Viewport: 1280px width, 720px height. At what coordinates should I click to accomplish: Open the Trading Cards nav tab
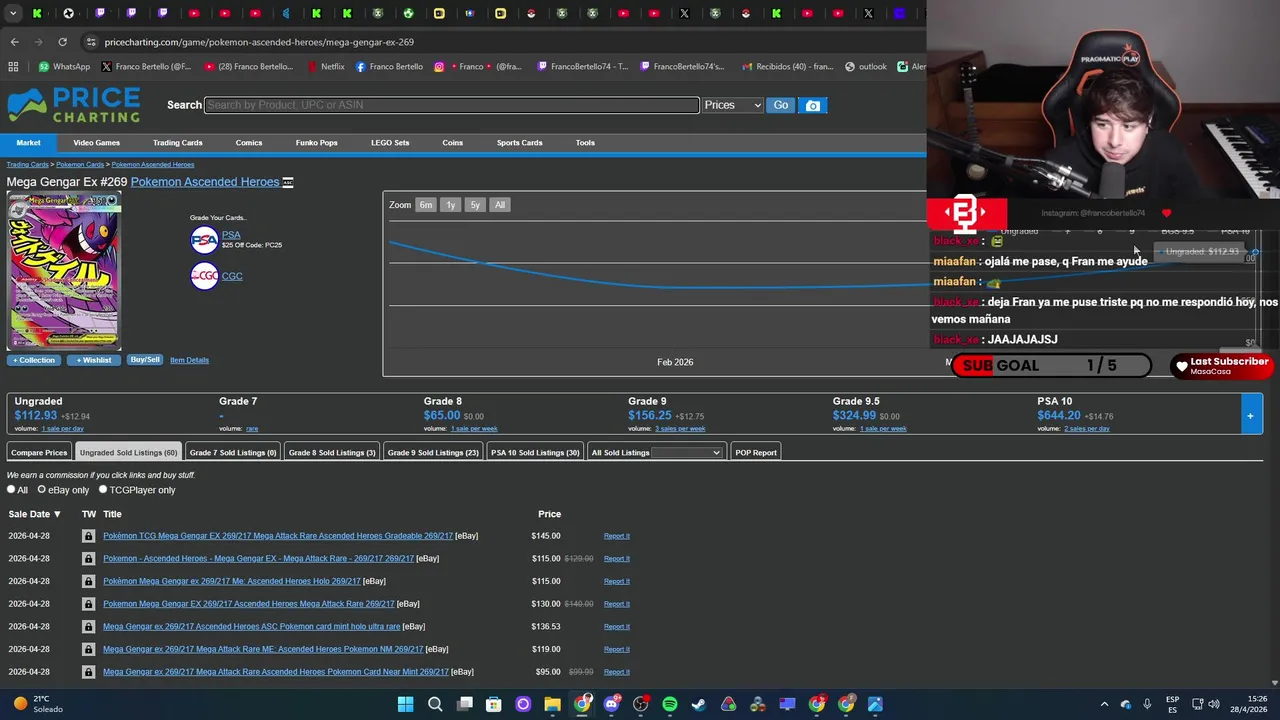pyautogui.click(x=177, y=143)
